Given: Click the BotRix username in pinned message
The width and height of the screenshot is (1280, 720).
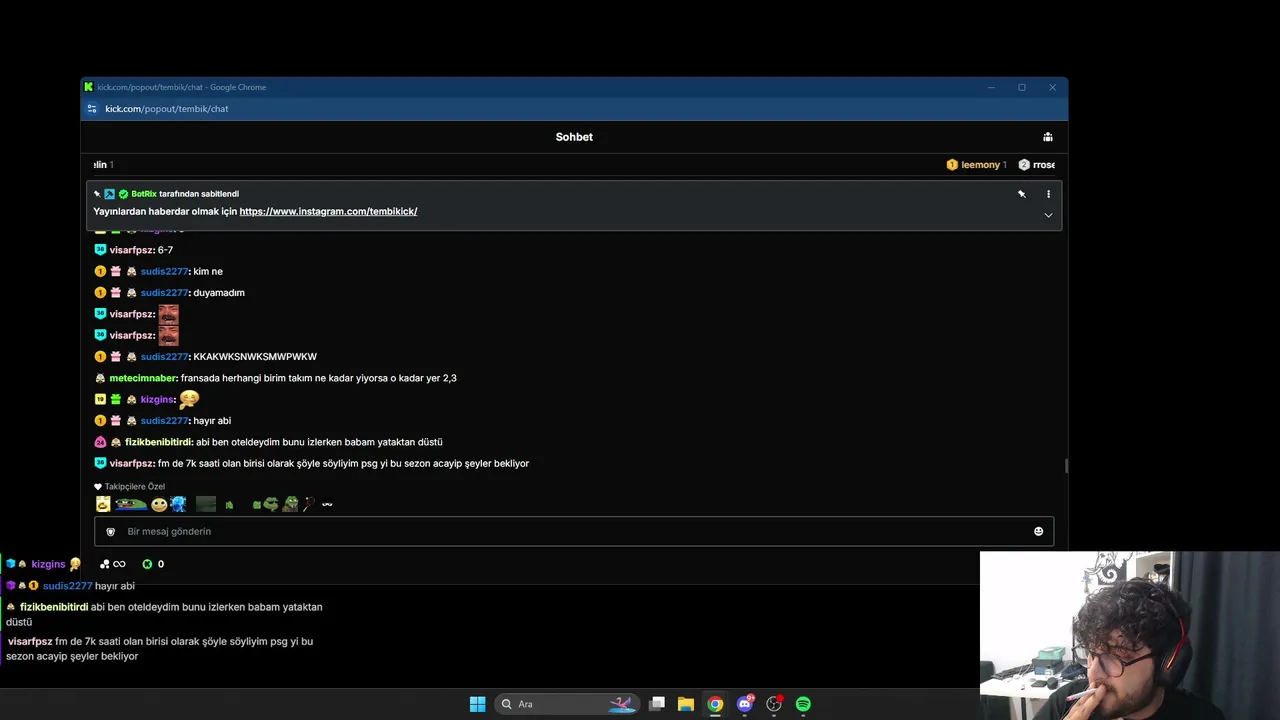Looking at the screenshot, I should tap(144, 194).
